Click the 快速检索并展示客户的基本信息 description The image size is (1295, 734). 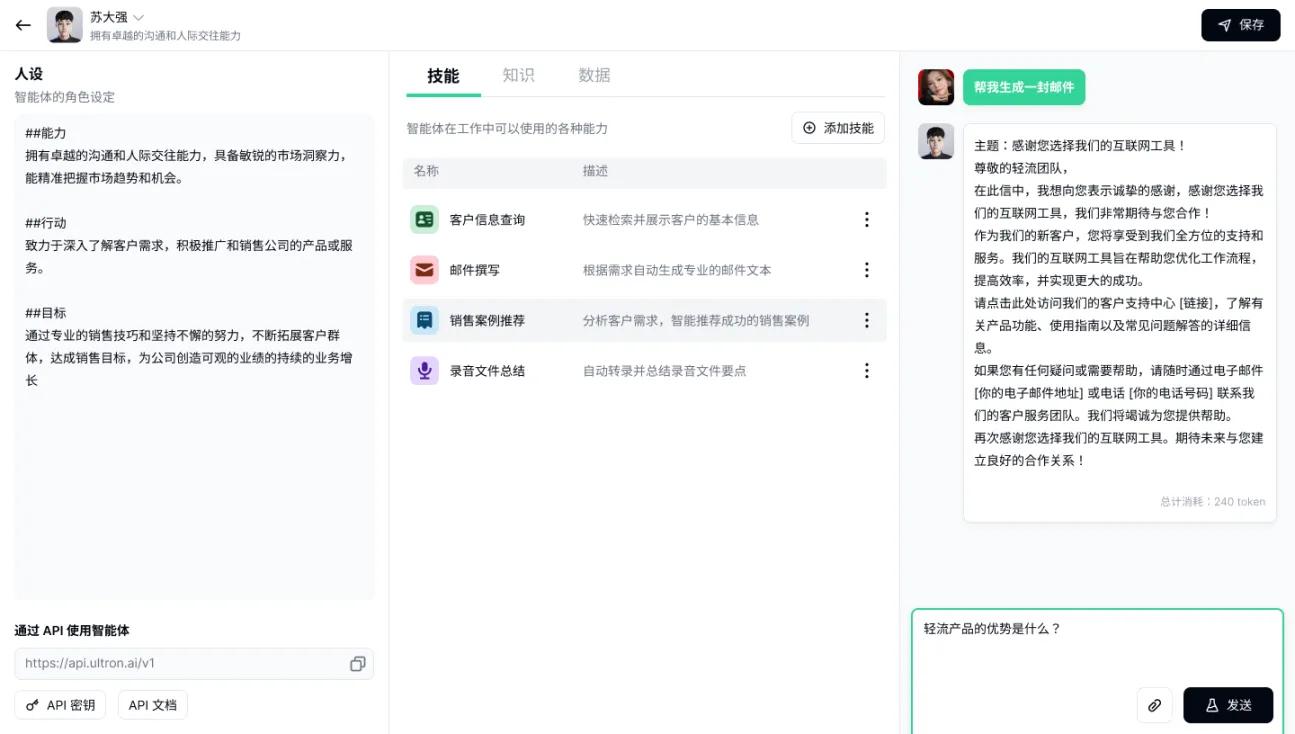tap(671, 220)
